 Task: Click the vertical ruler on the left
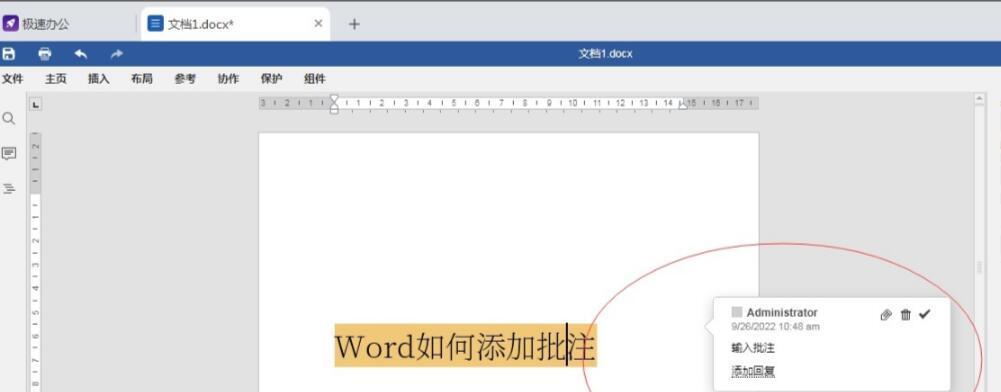[36, 262]
